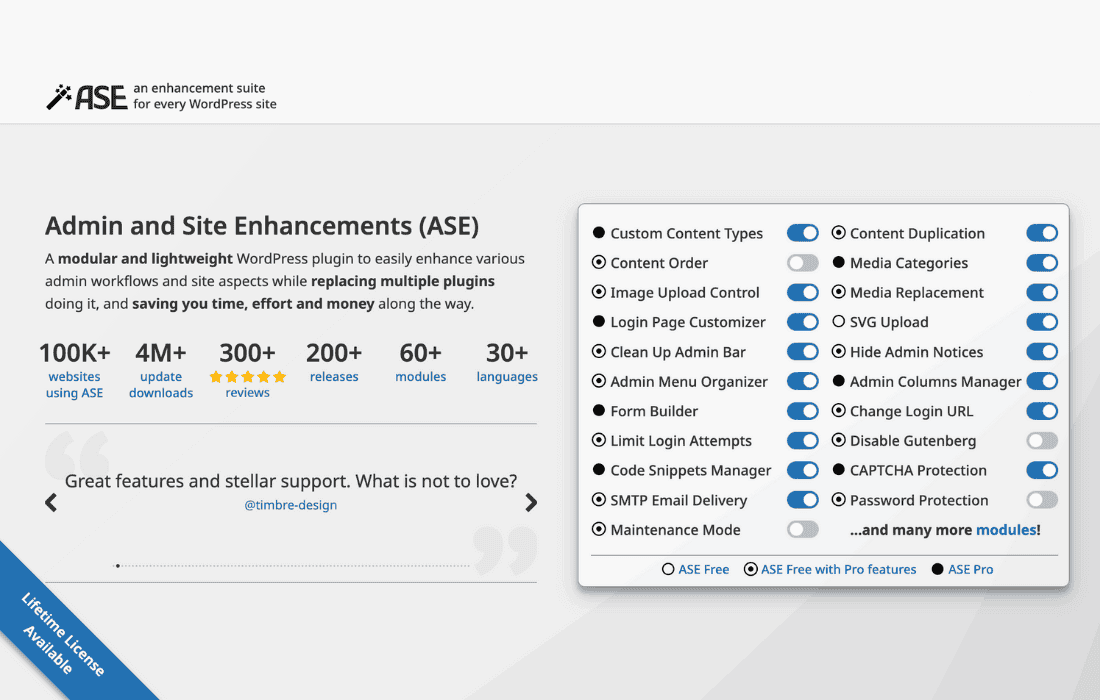Click the Maintenance Mode bullet icon
Image resolution: width=1100 pixels, height=700 pixels.
pos(598,529)
